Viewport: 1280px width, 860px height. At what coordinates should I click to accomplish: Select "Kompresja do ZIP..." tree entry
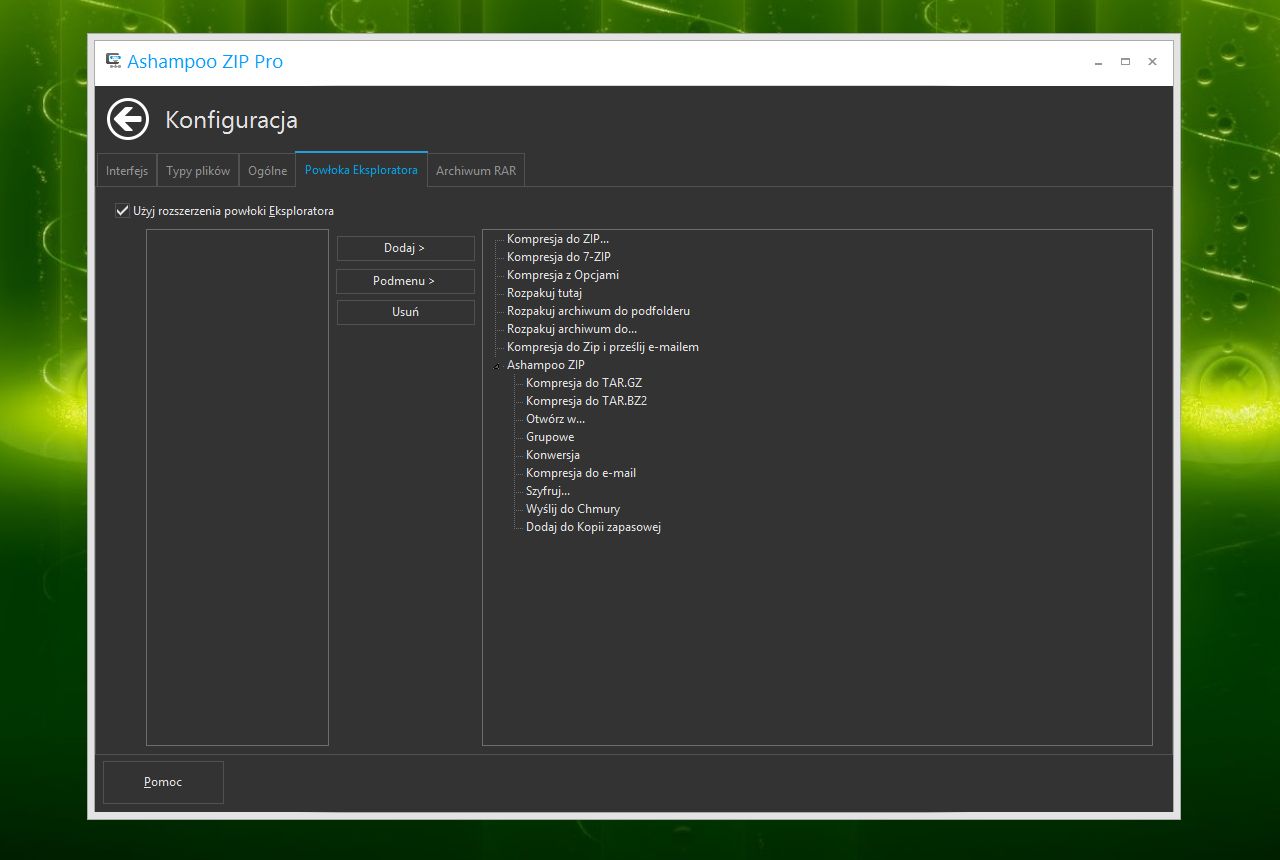[558, 239]
